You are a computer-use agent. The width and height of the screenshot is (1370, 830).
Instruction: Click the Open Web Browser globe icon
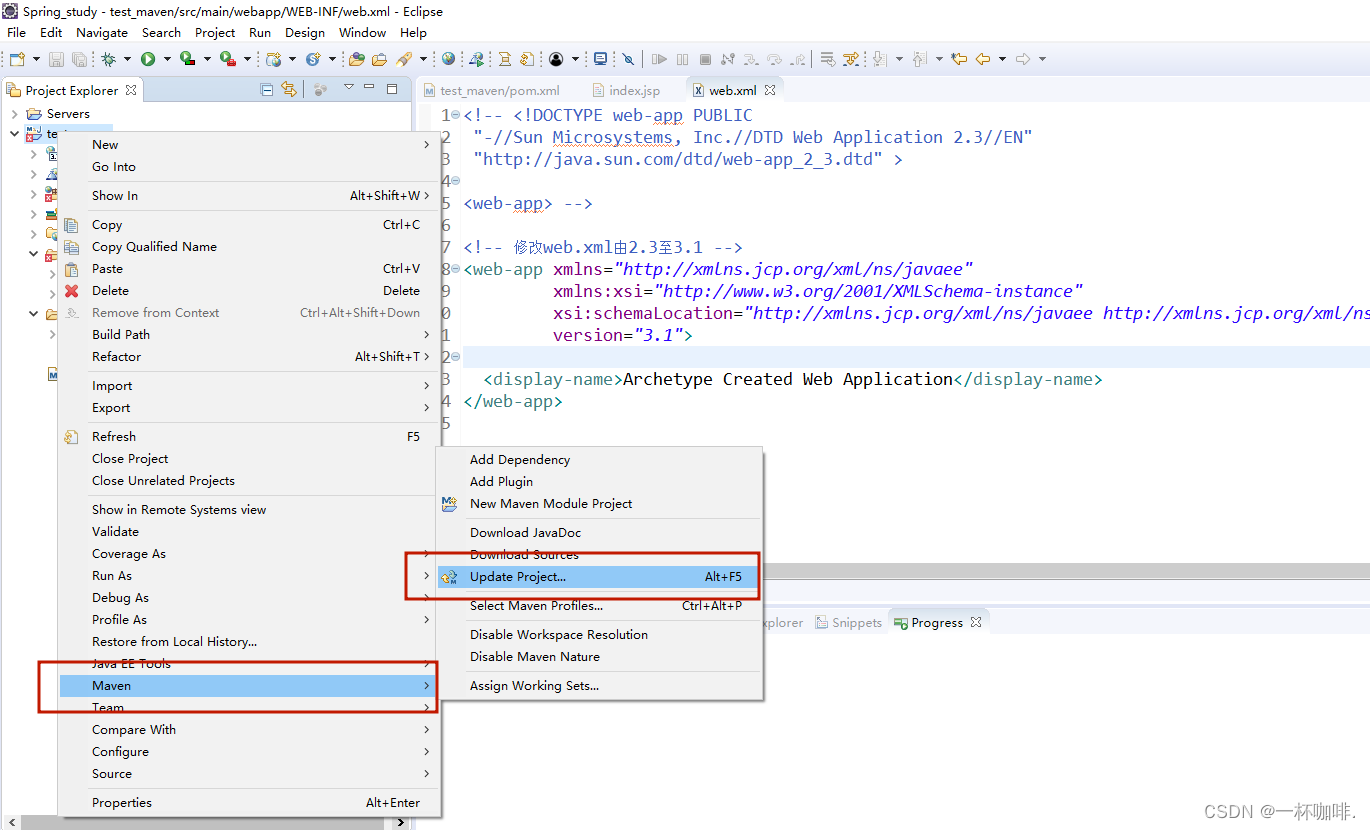click(x=448, y=59)
